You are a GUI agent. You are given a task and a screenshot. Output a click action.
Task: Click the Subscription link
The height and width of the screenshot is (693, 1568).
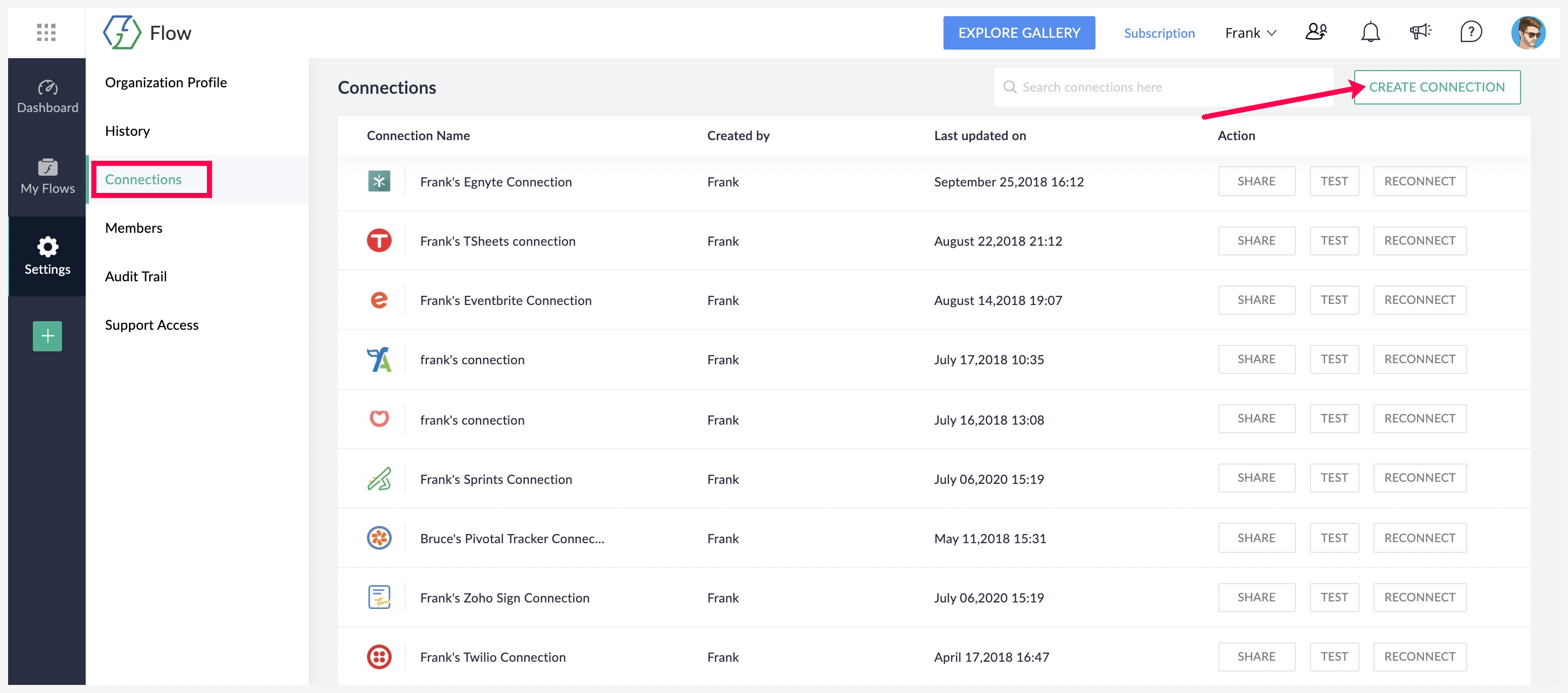(x=1159, y=33)
